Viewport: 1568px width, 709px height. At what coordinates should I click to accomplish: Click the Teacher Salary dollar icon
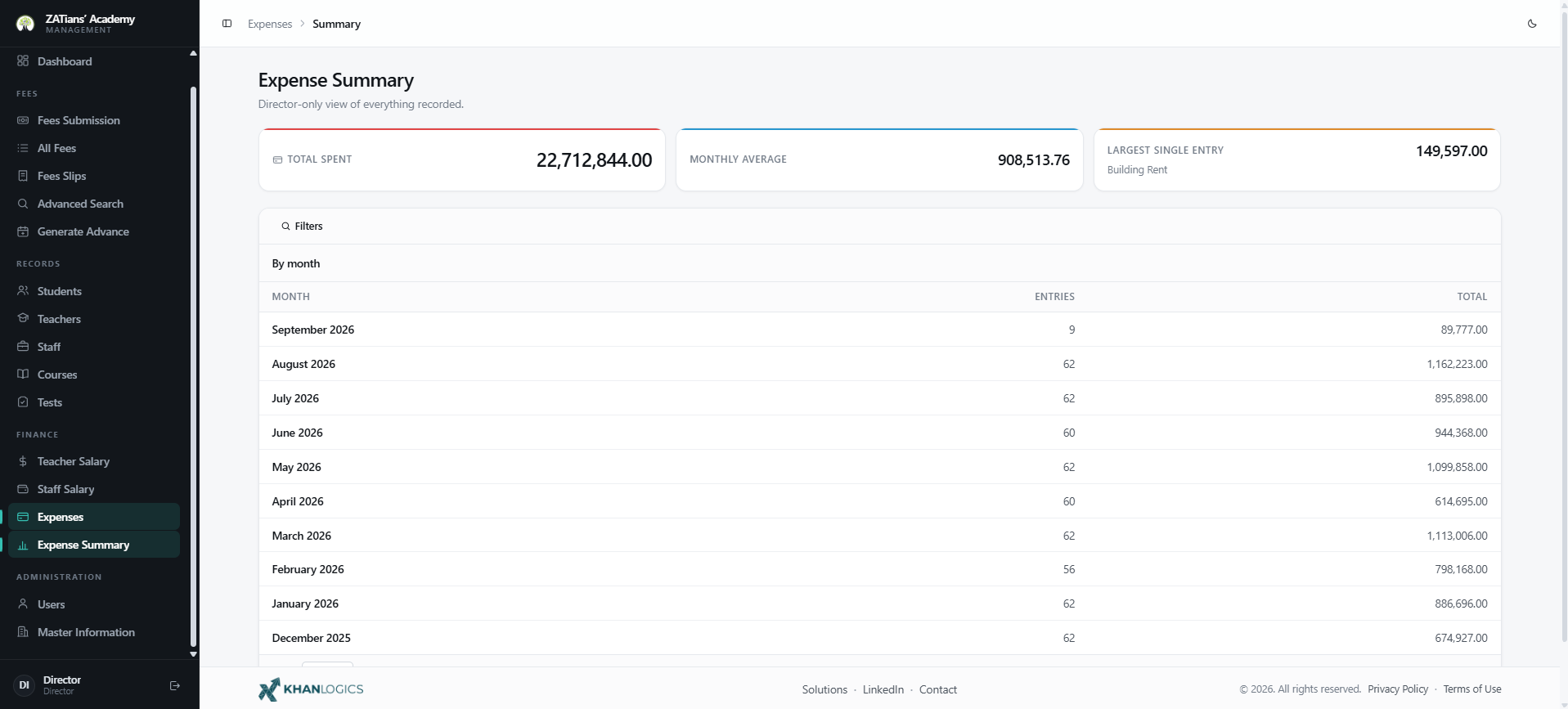tap(23, 461)
